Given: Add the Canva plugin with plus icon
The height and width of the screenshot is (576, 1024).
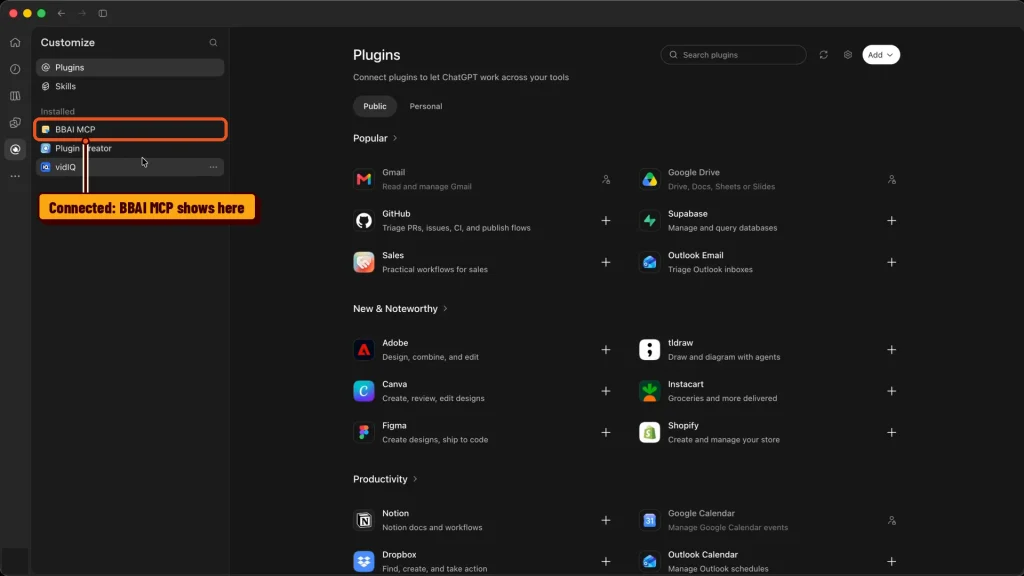Looking at the screenshot, I should click(606, 391).
